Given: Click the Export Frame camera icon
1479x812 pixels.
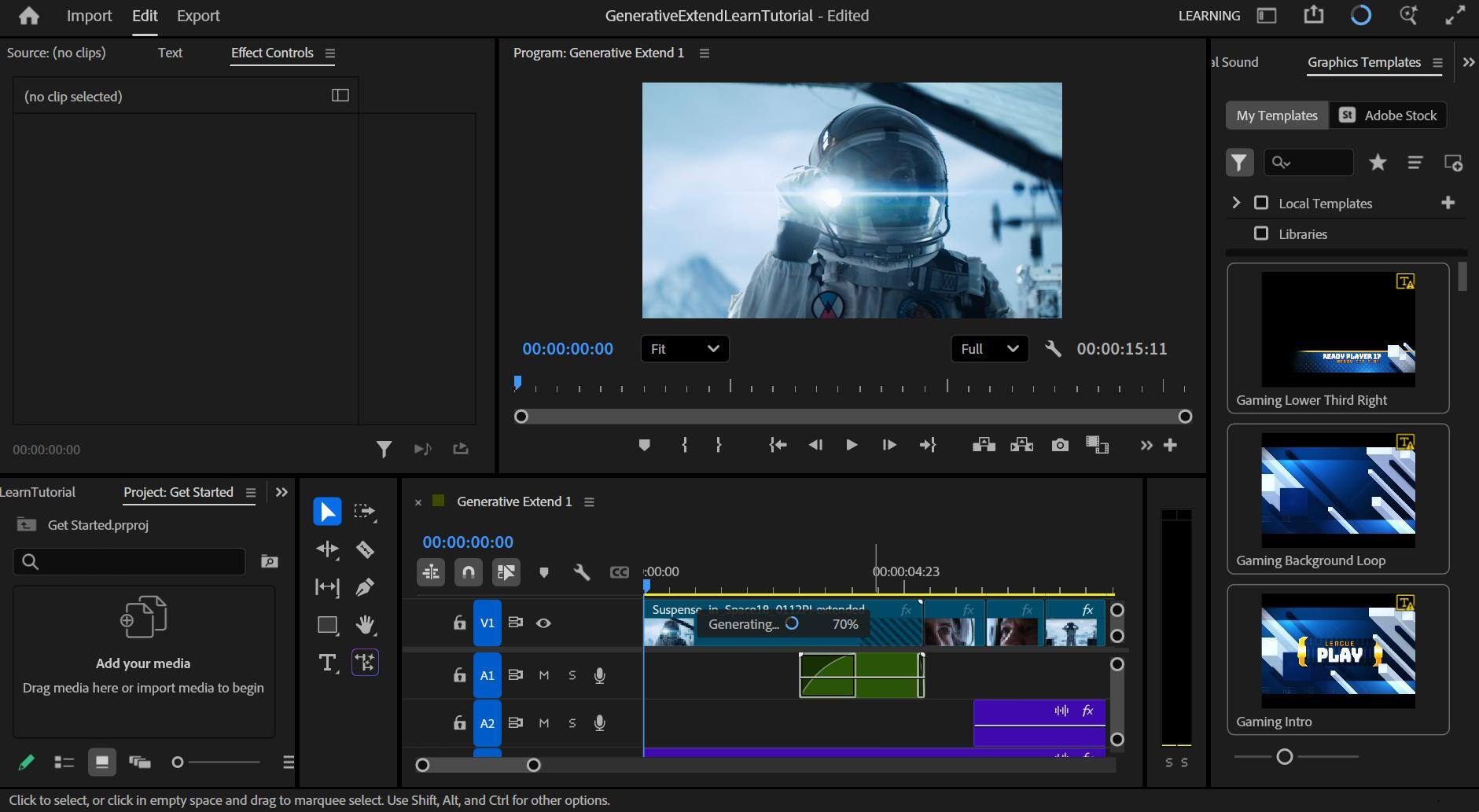Looking at the screenshot, I should (x=1060, y=445).
